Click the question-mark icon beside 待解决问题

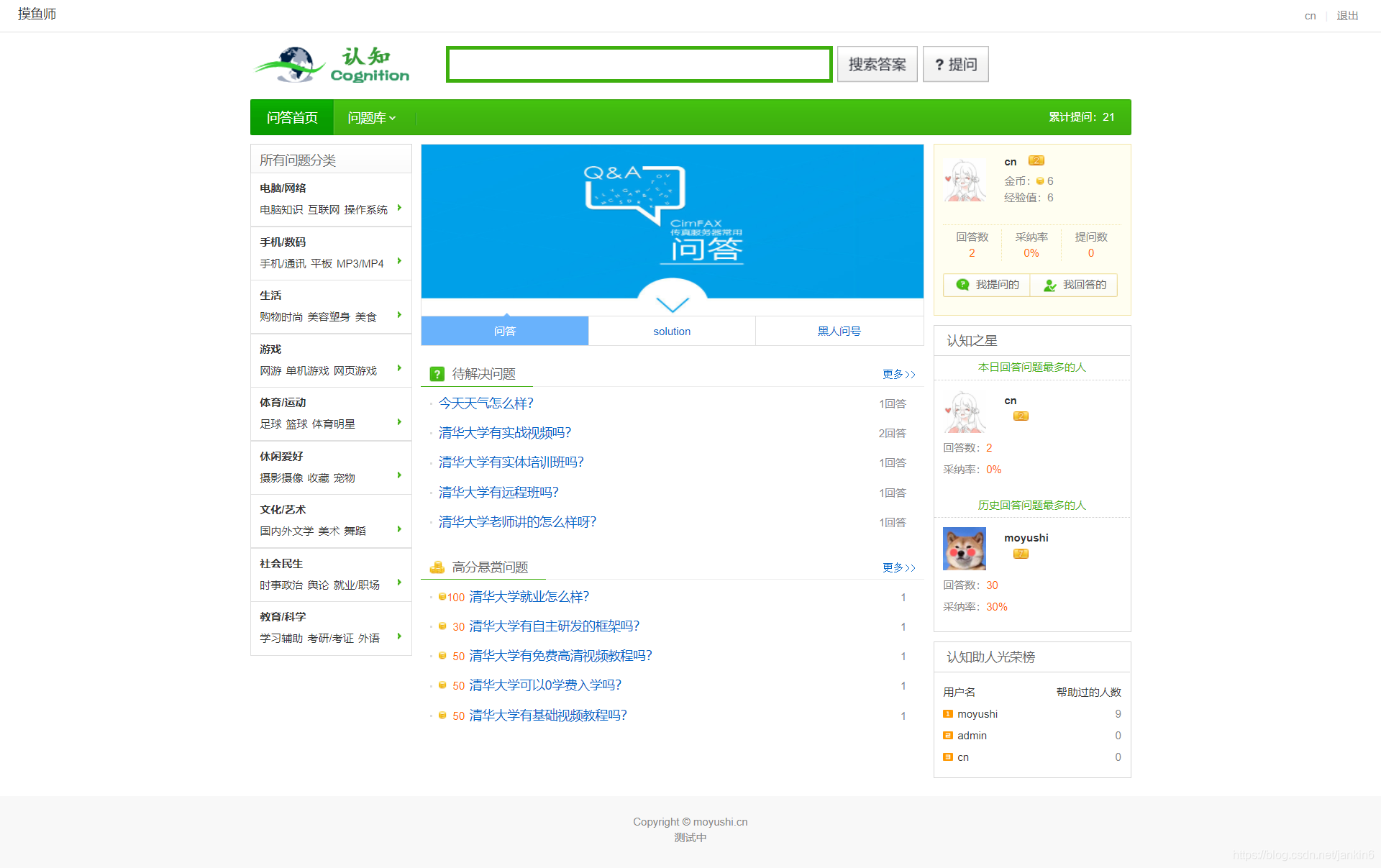pos(437,373)
